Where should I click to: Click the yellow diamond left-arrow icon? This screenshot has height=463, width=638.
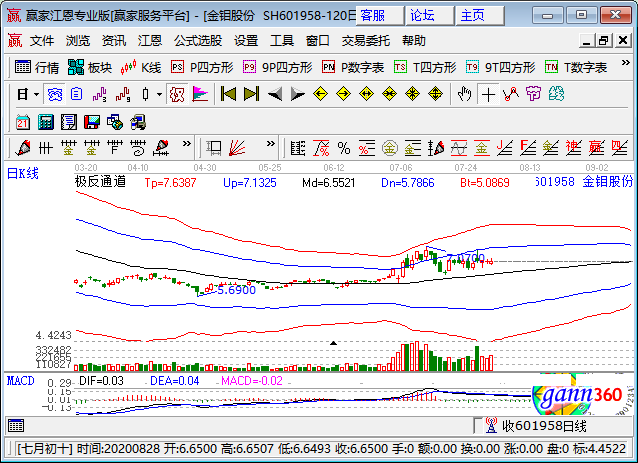[x=321, y=94]
